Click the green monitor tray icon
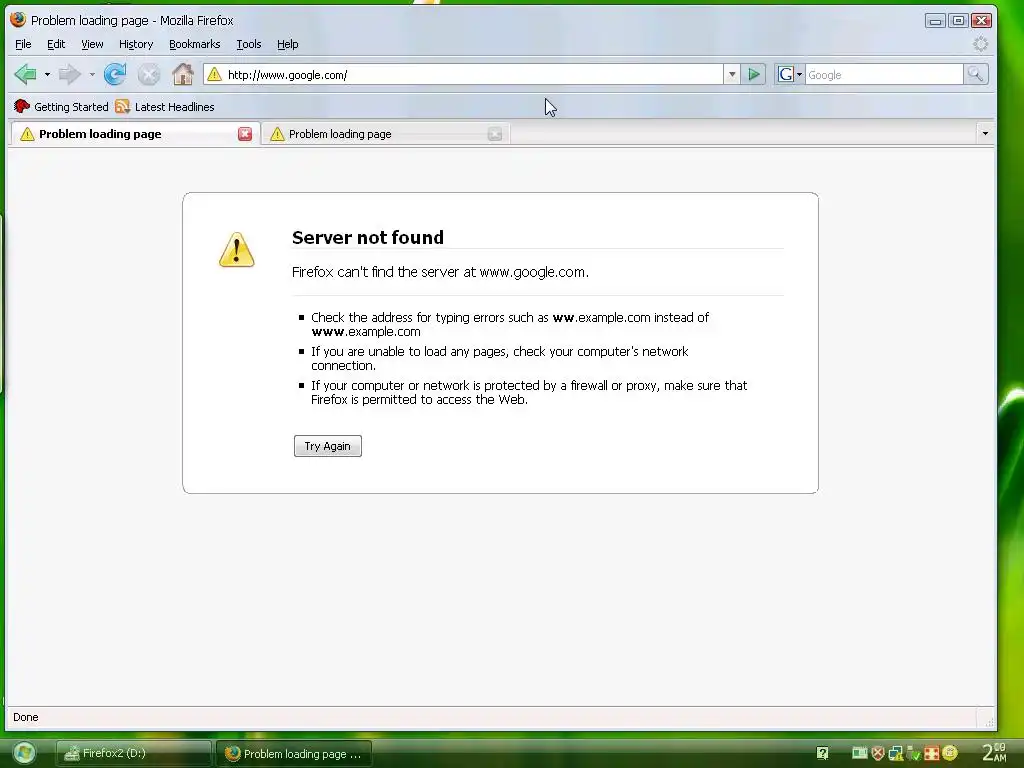 tap(859, 753)
